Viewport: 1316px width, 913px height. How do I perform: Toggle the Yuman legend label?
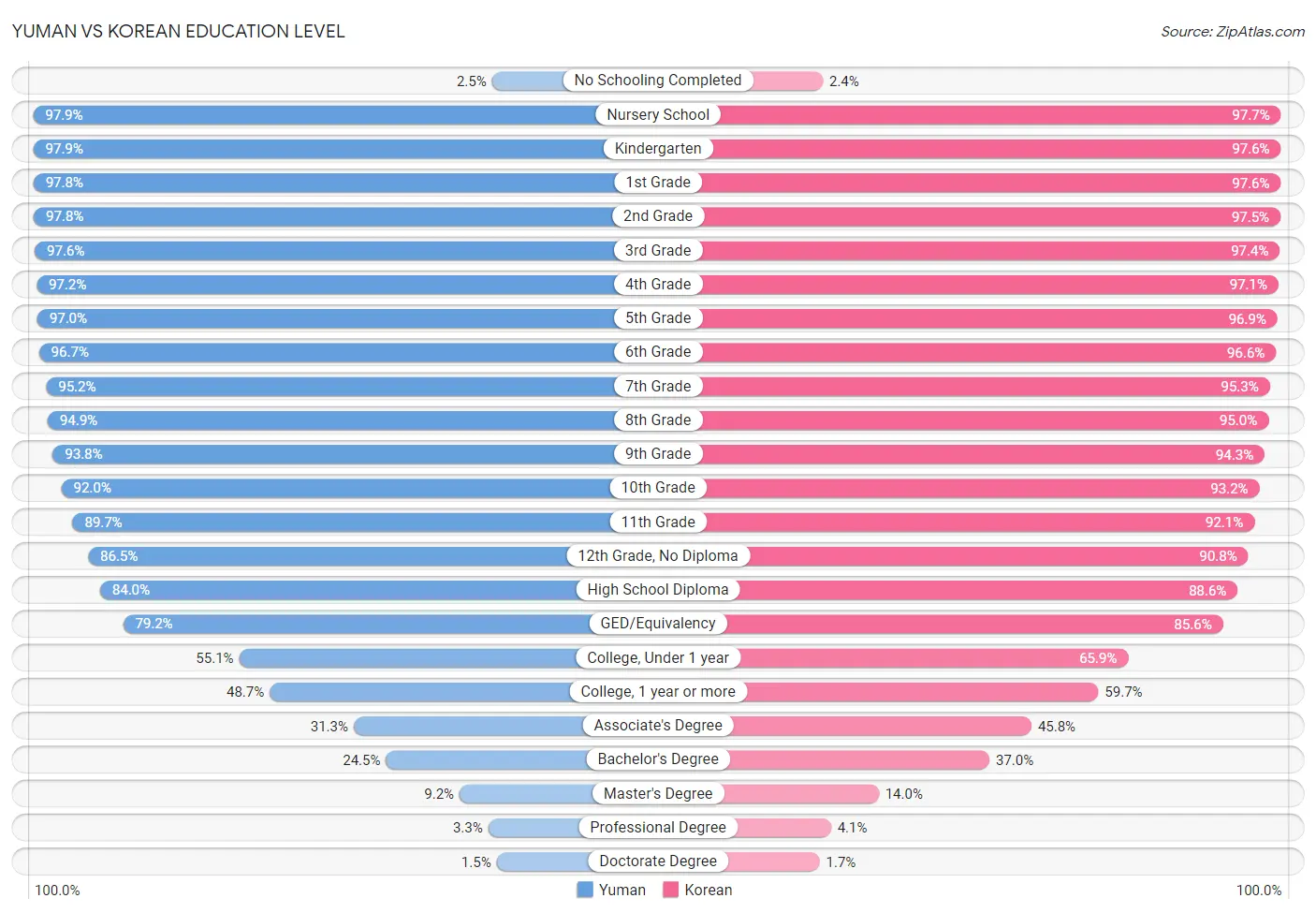click(621, 890)
